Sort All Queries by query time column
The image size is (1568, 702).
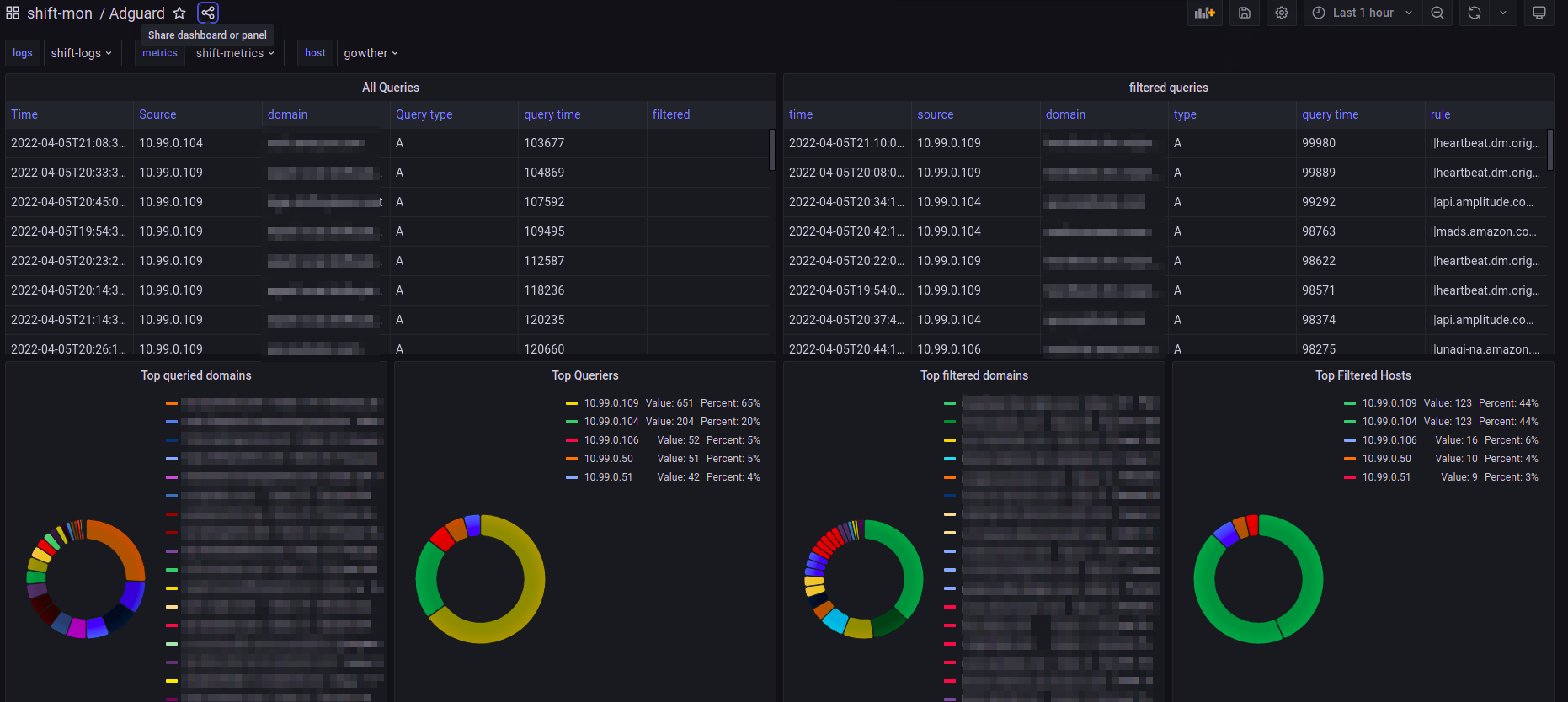click(x=552, y=114)
